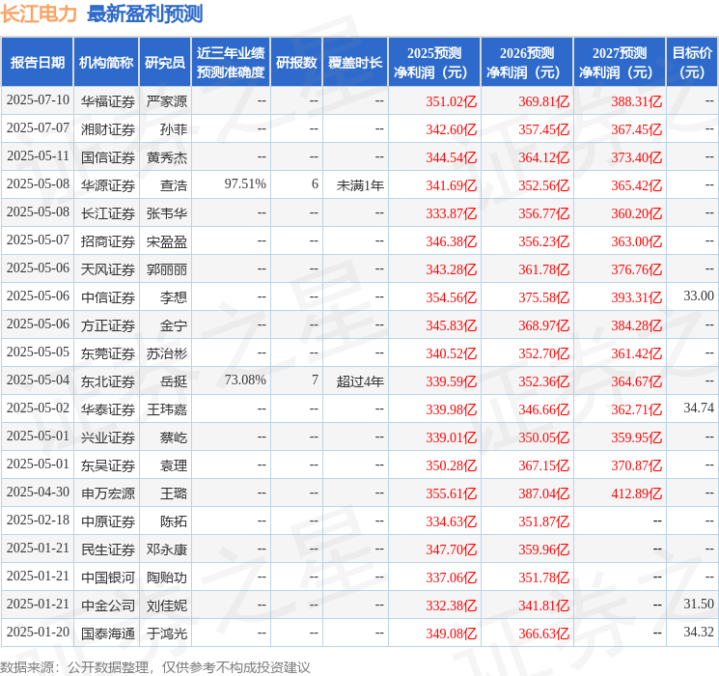719x676 pixels.
Task: Click researcher name 黄秀杰
Action: pos(167,157)
